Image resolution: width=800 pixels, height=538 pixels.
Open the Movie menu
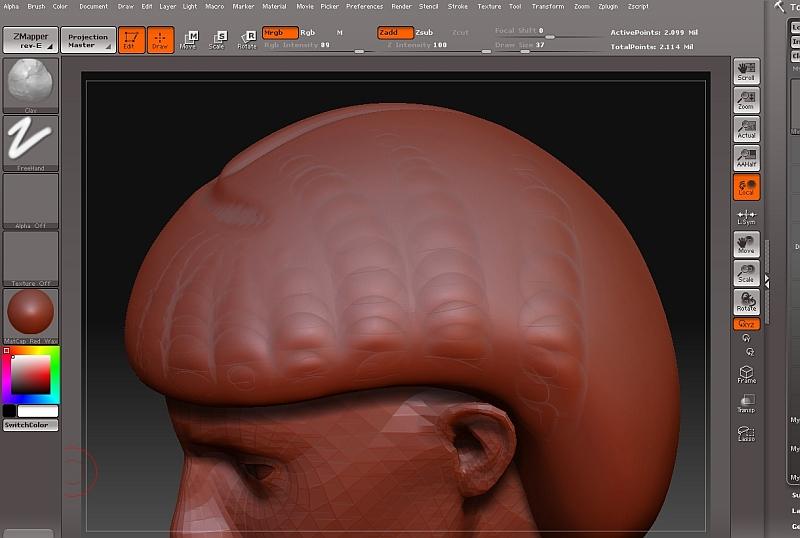(x=305, y=6)
